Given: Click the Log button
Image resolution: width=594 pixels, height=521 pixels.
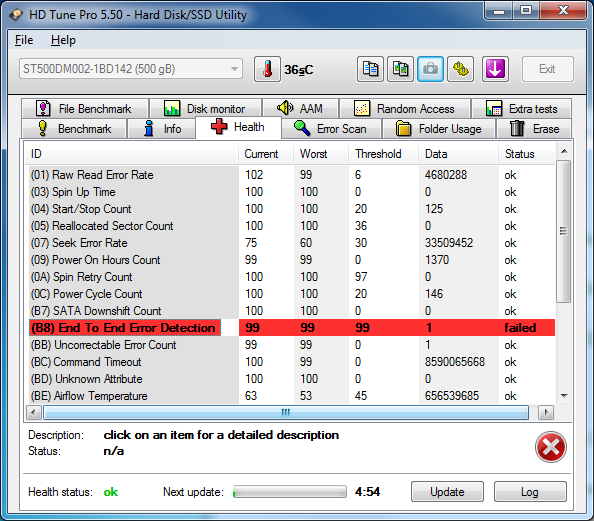Looking at the screenshot, I should 530,492.
